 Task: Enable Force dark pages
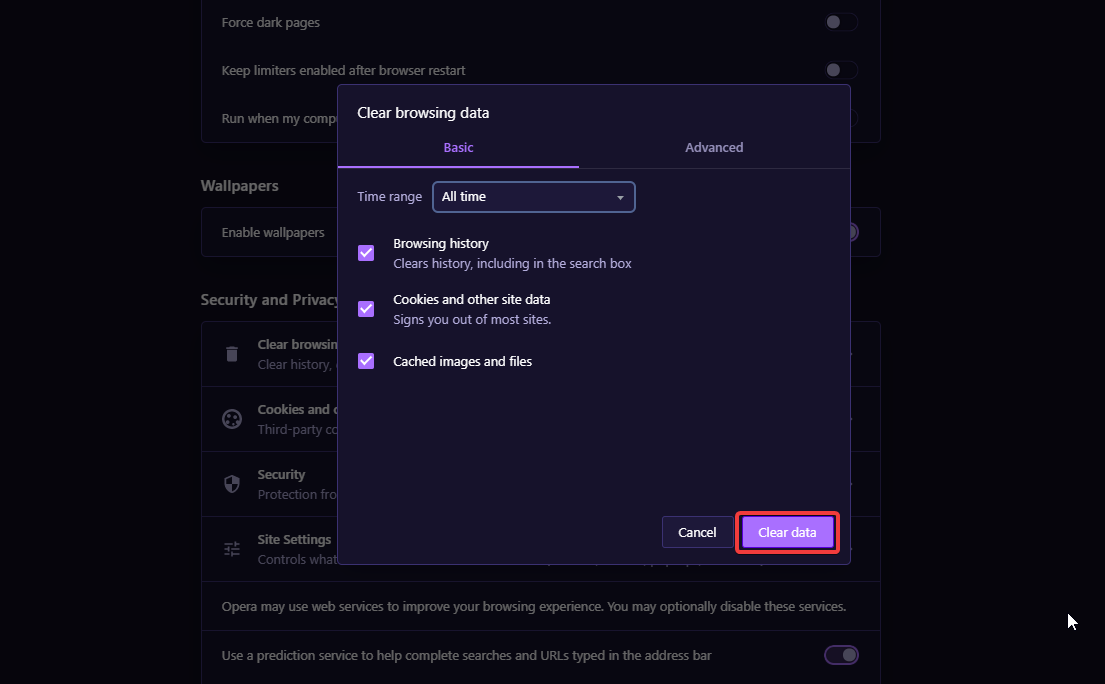[840, 21]
